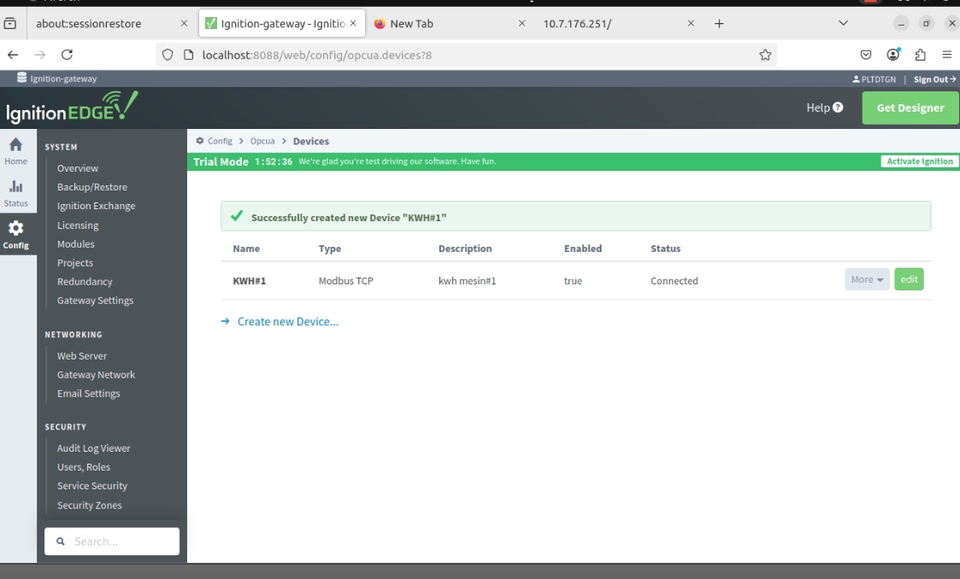960x579 pixels.
Task: Bookmark this page with star icon
Action: click(765, 55)
